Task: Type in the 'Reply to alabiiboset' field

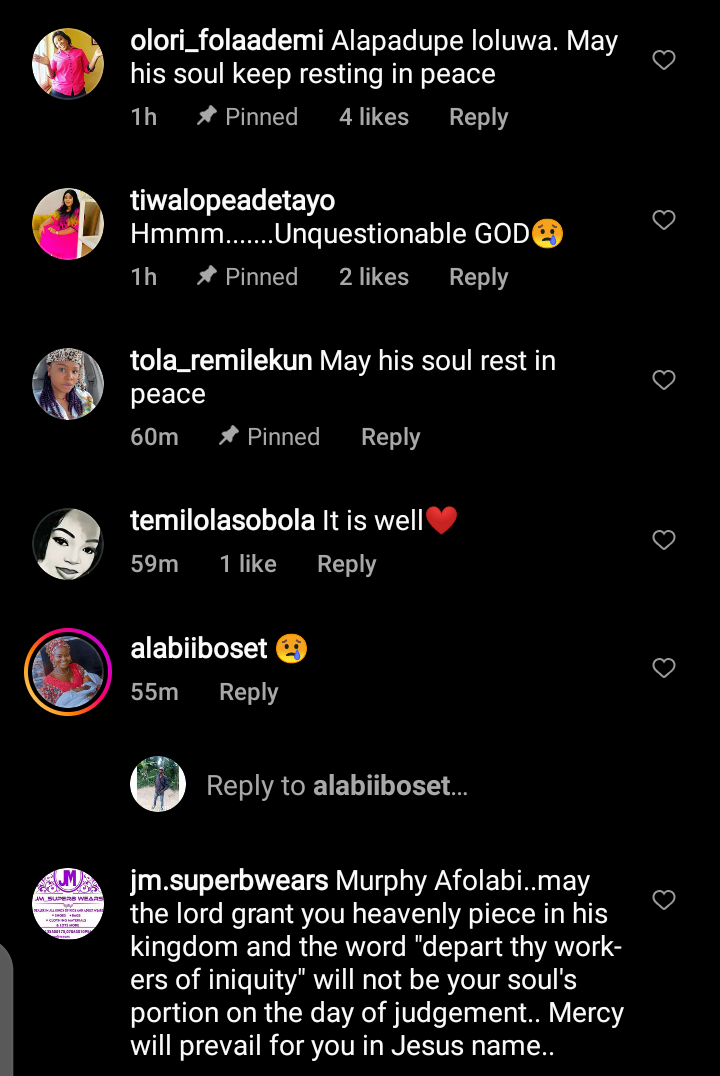Action: [x=336, y=786]
